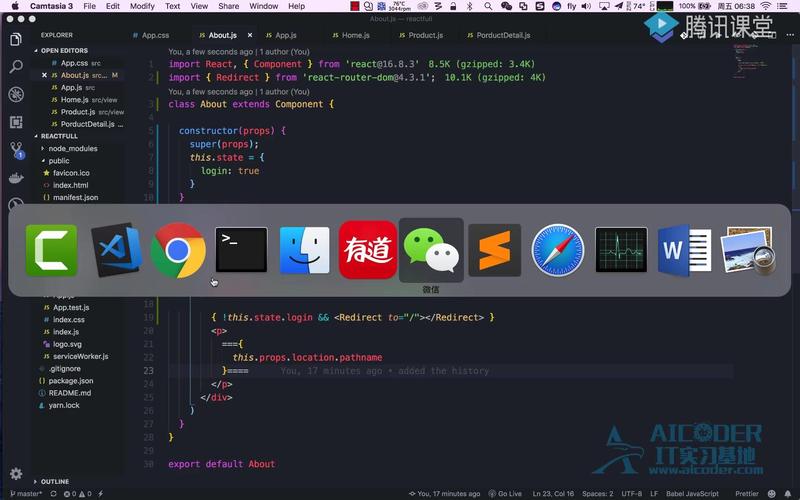Image resolution: width=800 pixels, height=500 pixels.
Task: Change encoding via UTF-8 status item
Action: coord(632,493)
